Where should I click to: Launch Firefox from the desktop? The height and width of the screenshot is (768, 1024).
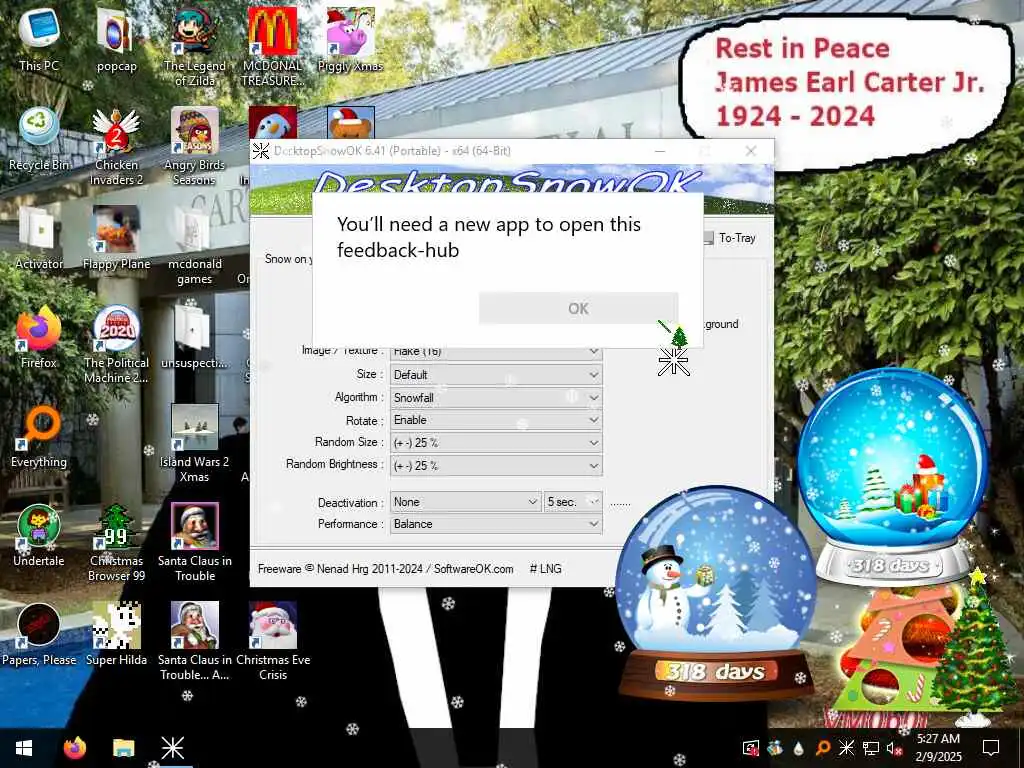39,337
